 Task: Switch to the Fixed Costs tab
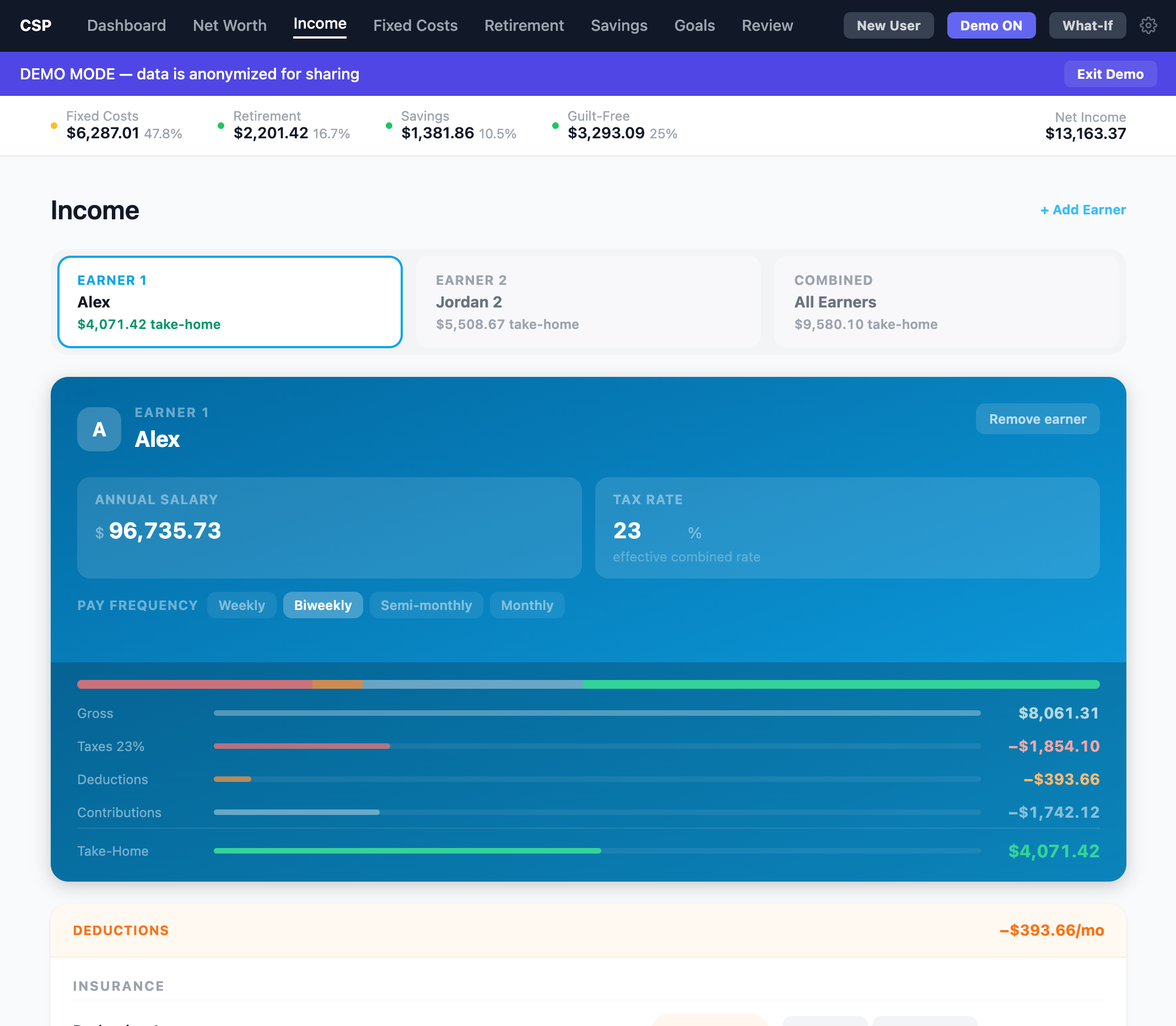tap(415, 25)
